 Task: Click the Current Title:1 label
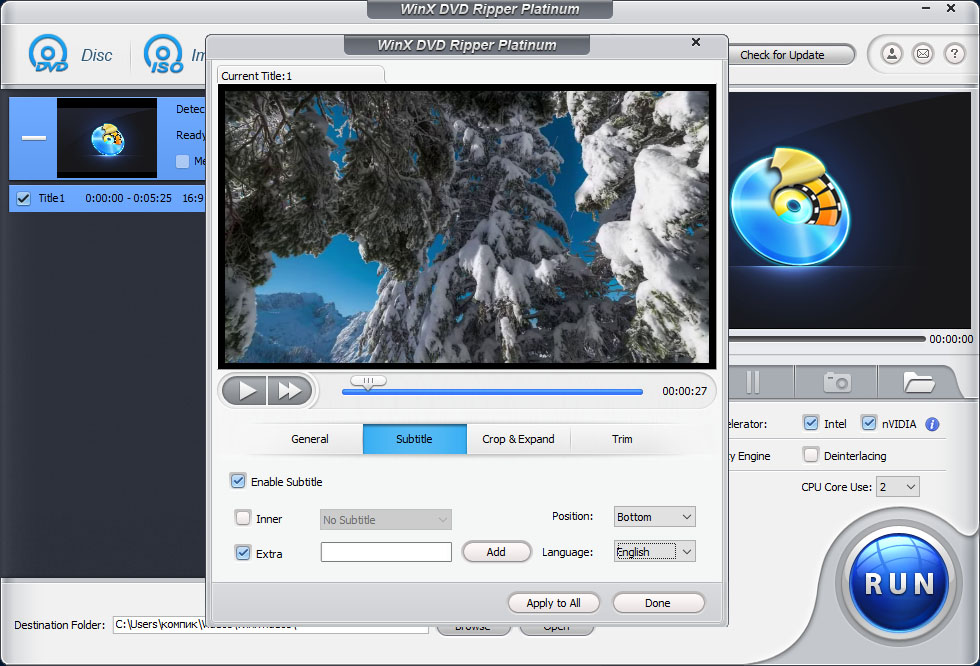click(256, 76)
